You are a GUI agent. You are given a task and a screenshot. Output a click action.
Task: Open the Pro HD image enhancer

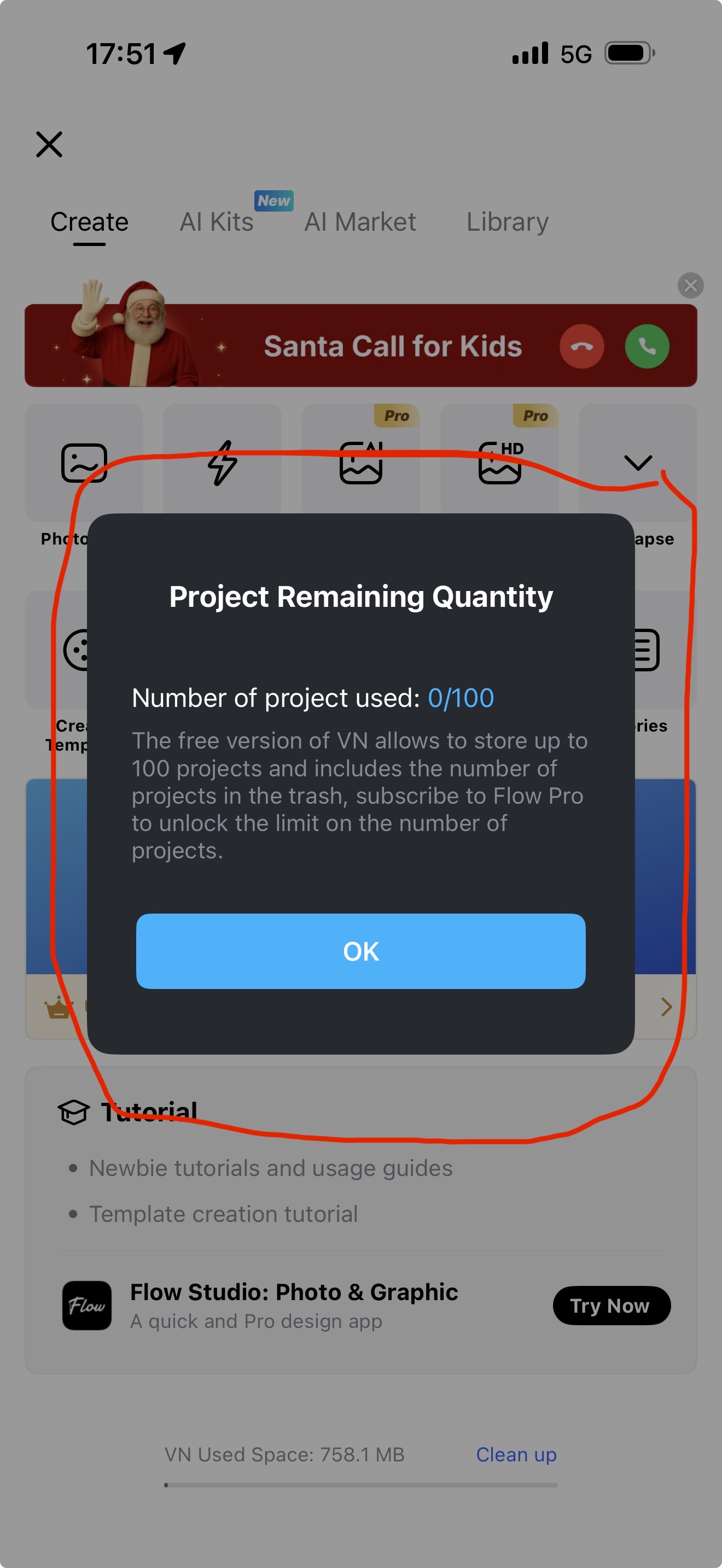499,463
